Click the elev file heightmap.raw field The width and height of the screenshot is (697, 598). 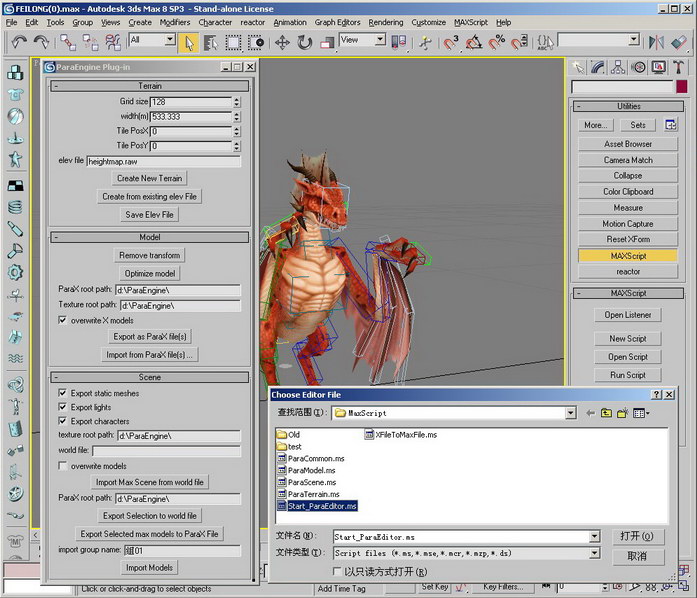[x=164, y=161]
